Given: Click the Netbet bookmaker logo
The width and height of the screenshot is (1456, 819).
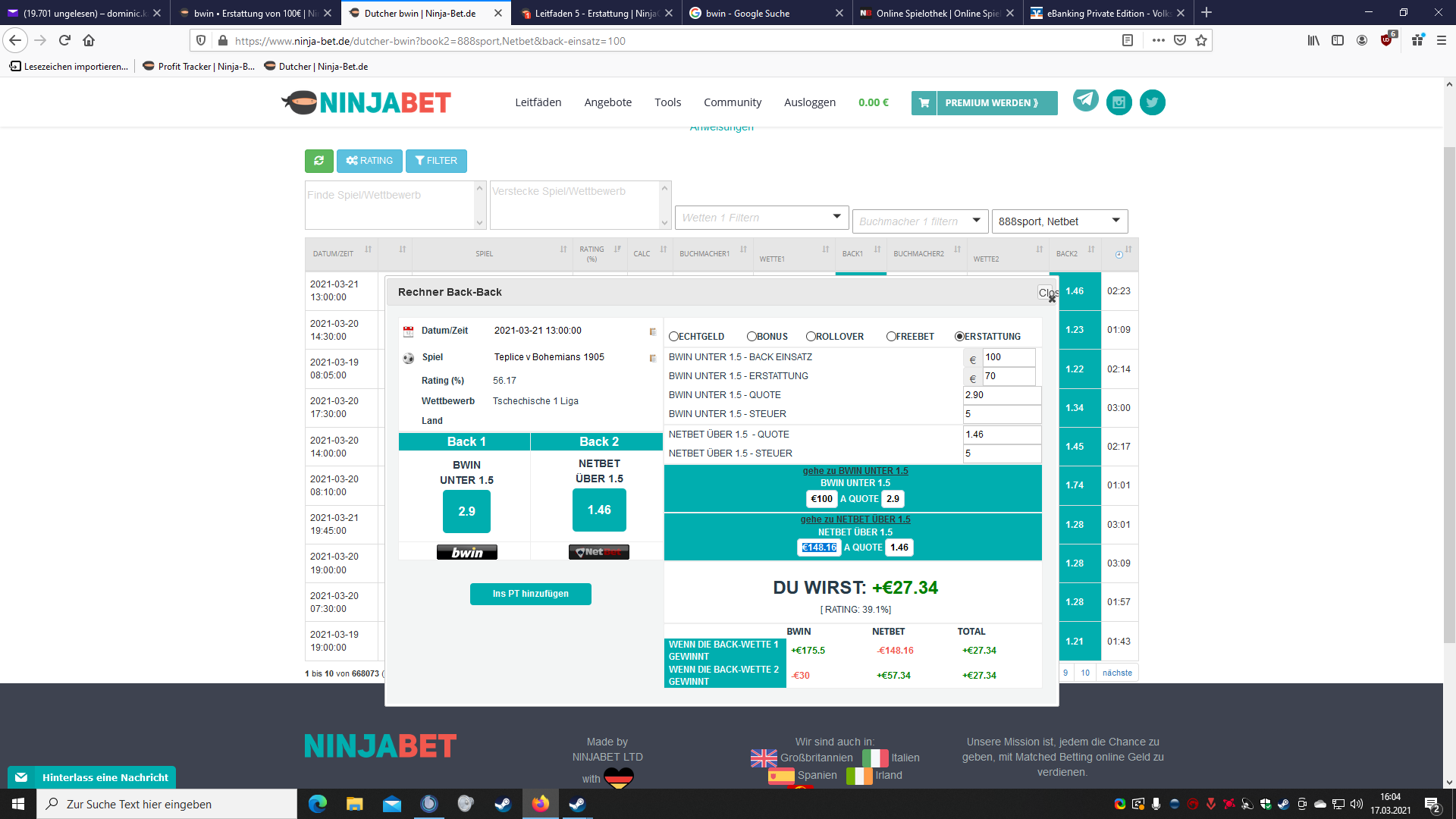Looking at the screenshot, I should pyautogui.click(x=598, y=552).
